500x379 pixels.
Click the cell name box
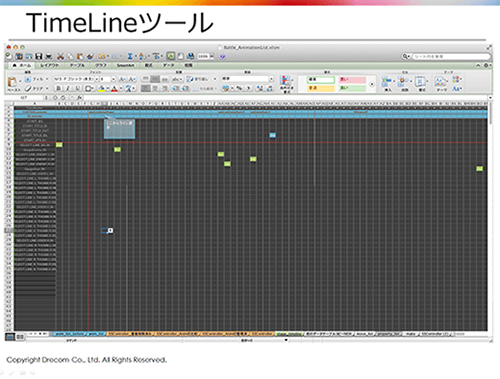[x=24, y=98]
